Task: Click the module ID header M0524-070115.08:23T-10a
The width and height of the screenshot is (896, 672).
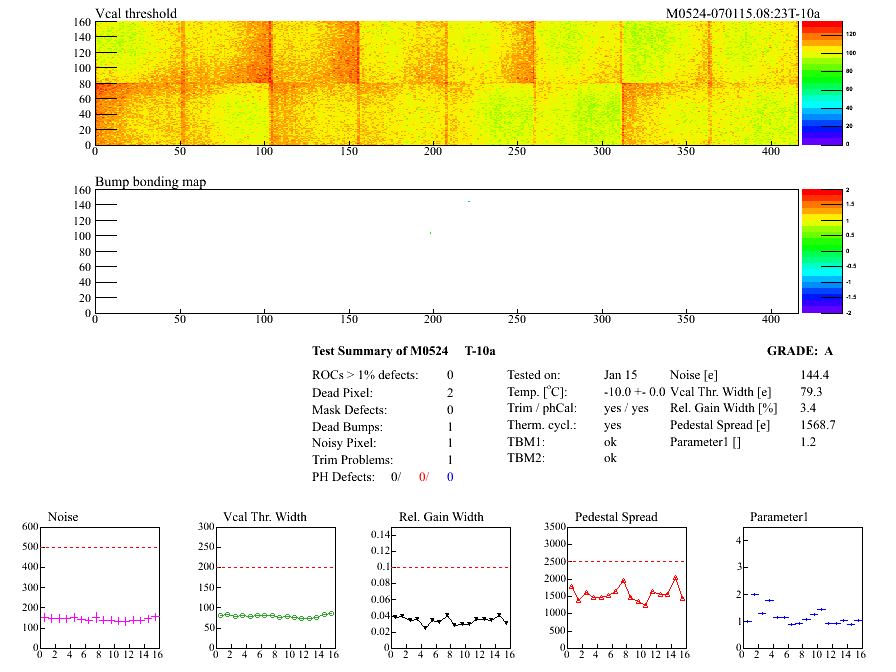Action: (742, 13)
